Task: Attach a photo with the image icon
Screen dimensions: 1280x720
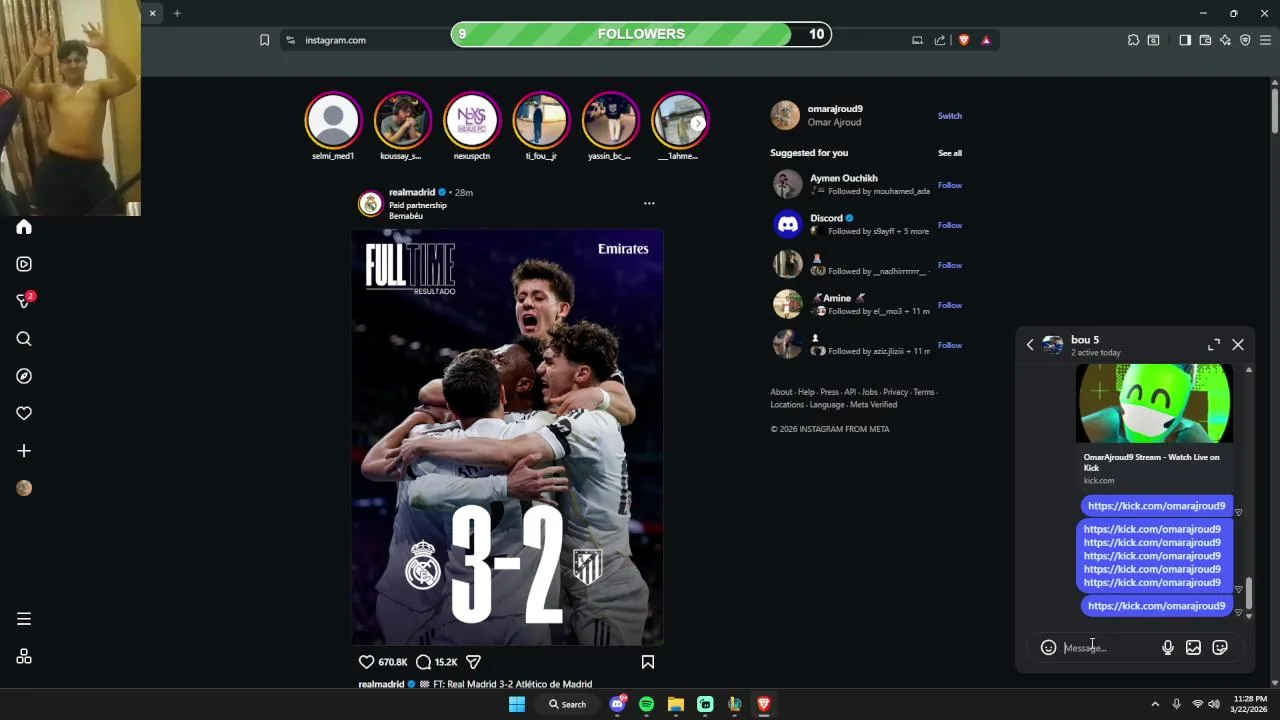Action: point(1193,648)
